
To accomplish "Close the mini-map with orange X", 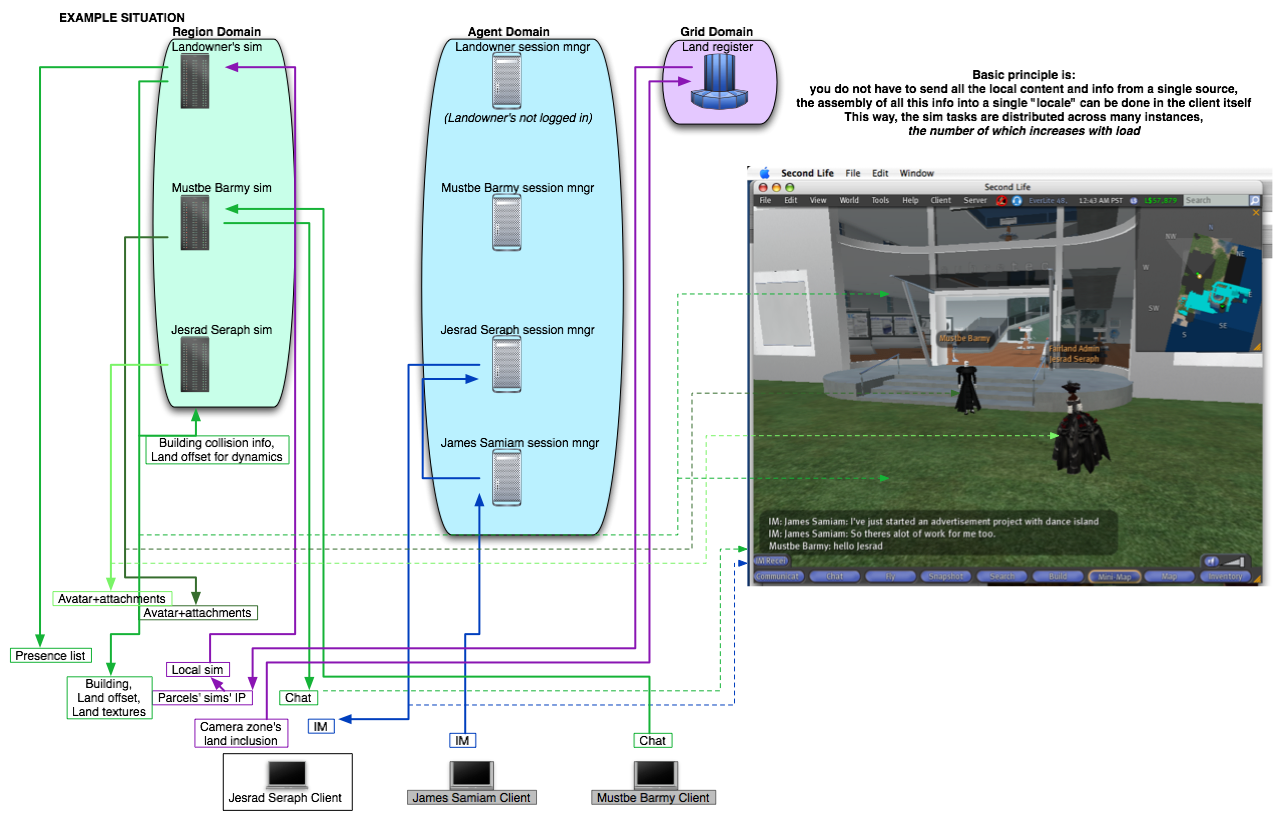I will click(1256, 213).
